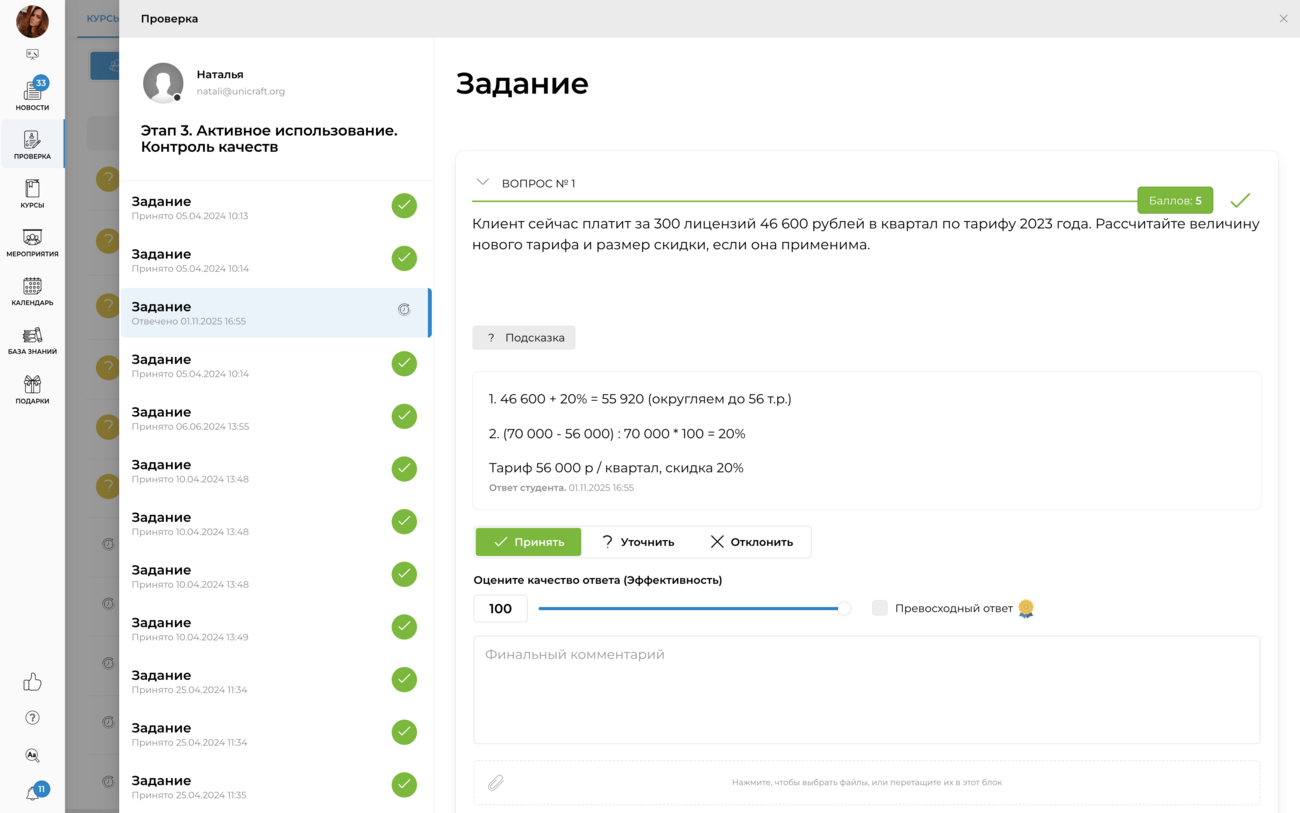Click the Курсы tab behind the panel
1300x813 pixels.
[100, 19]
